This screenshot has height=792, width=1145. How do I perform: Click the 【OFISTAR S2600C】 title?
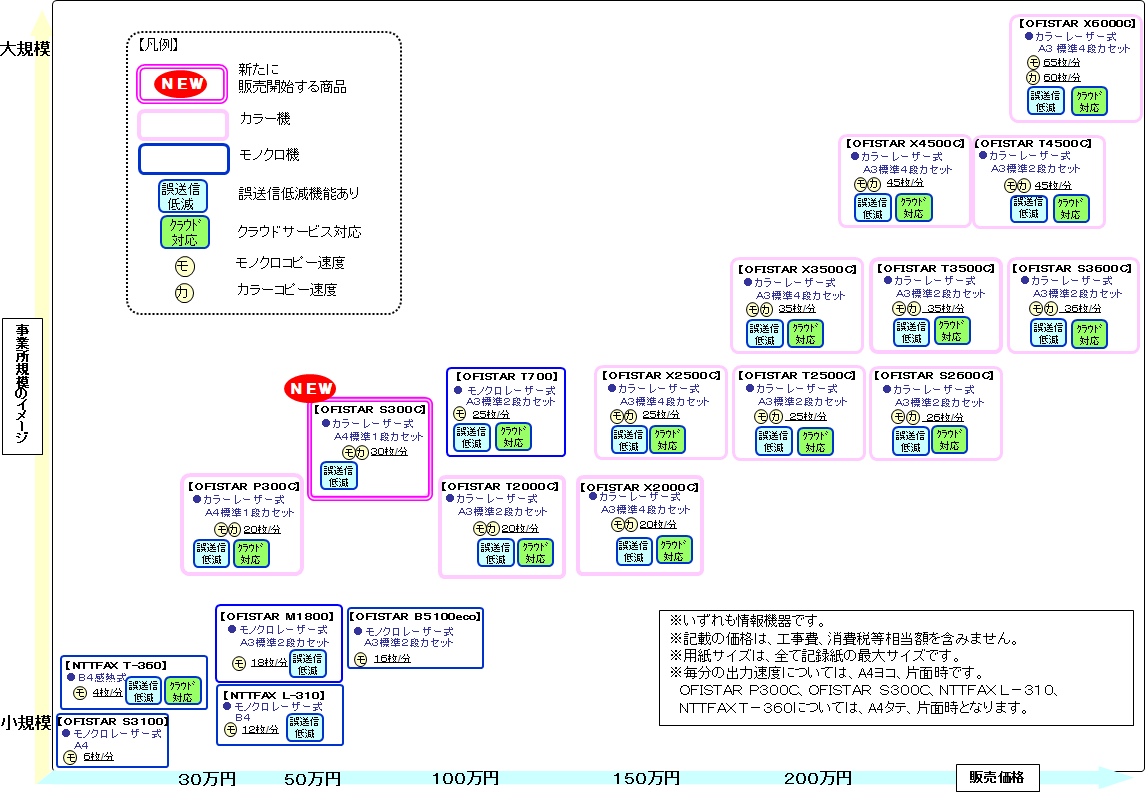click(x=934, y=375)
